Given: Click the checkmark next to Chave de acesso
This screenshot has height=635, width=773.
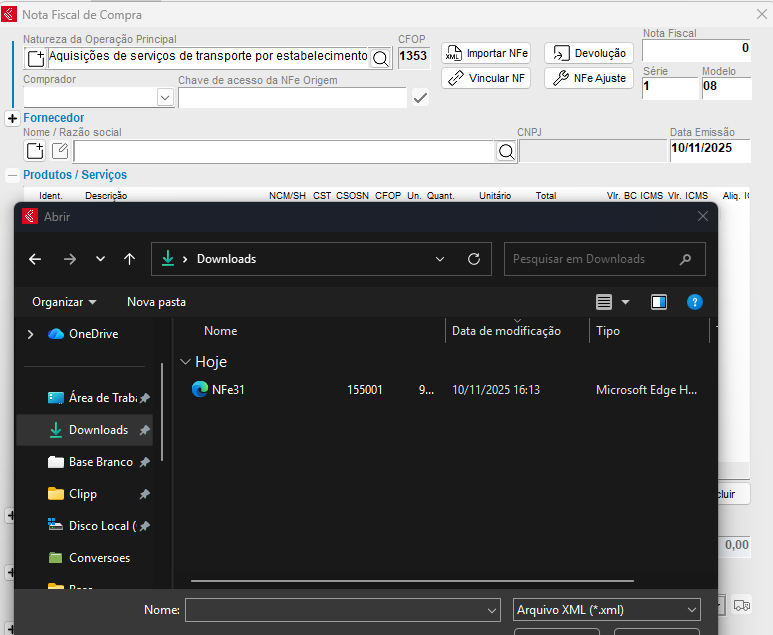Looking at the screenshot, I should 420,97.
